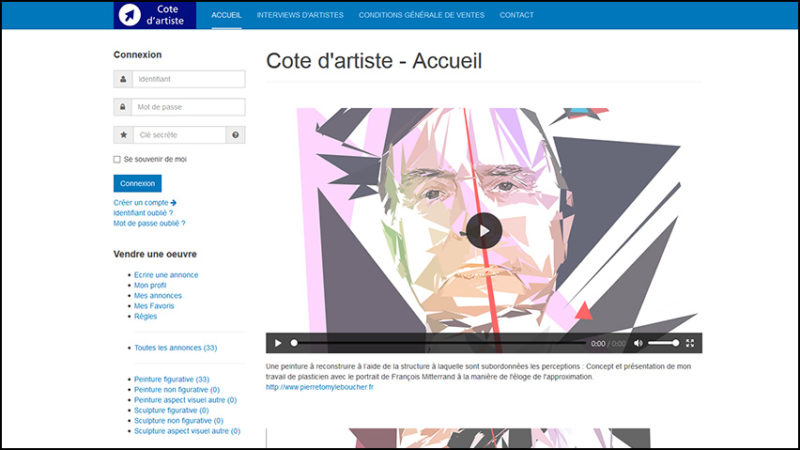Open the pierretomyleboucher.fr link
This screenshot has height=450, width=800.
[319, 387]
